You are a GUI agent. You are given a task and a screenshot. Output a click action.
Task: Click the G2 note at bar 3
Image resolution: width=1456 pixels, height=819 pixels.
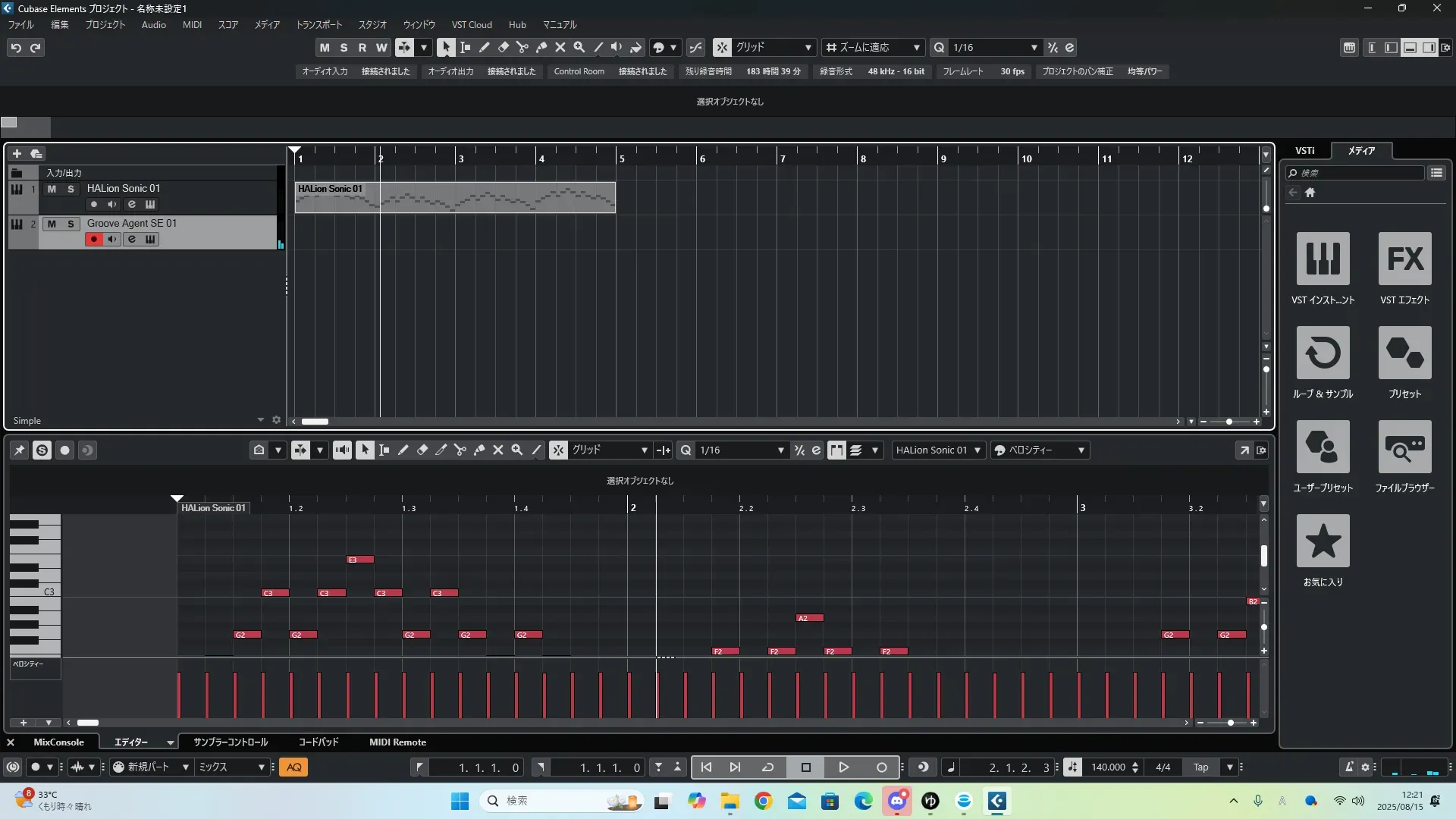1175,635
